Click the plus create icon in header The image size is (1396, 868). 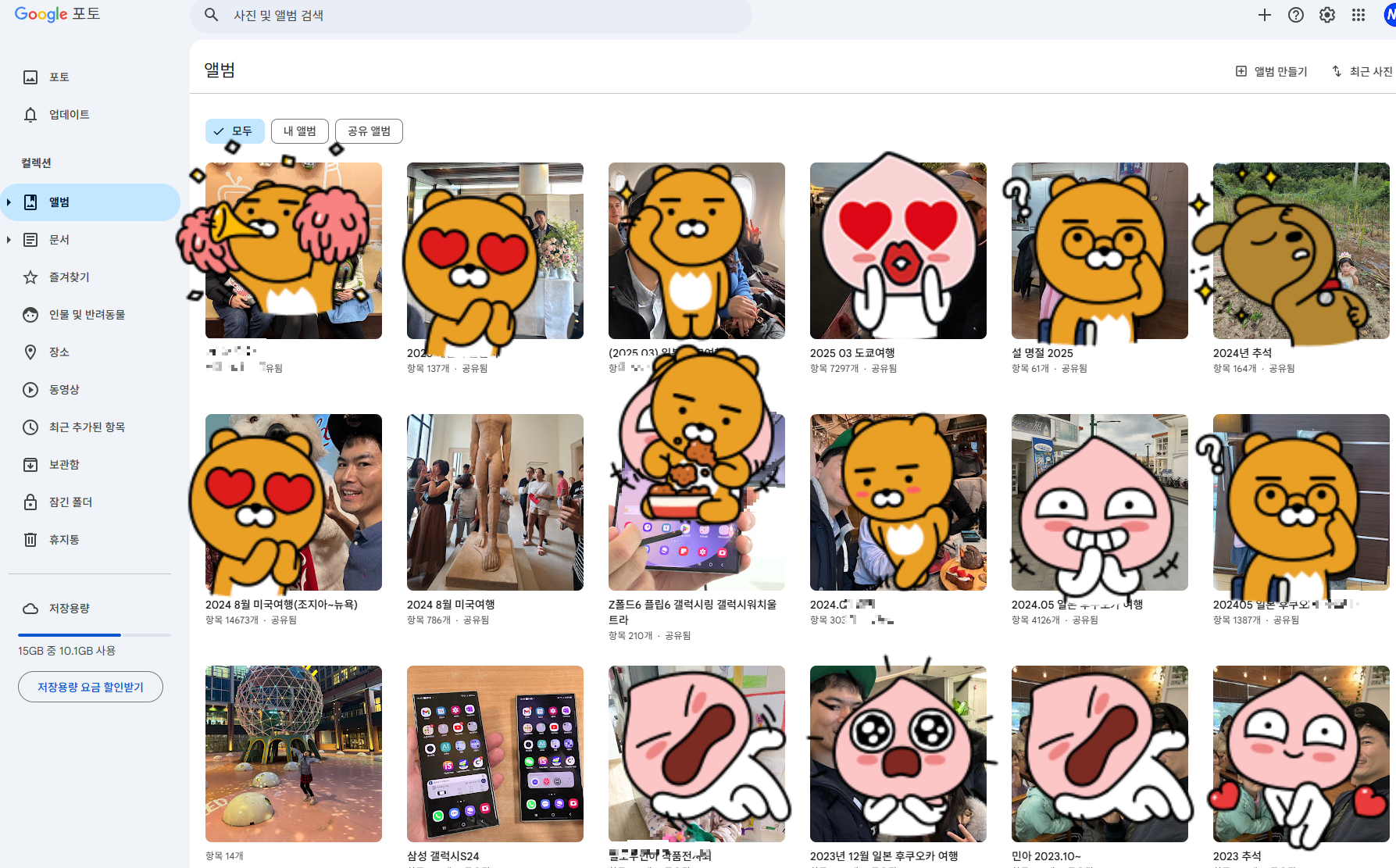(x=1265, y=15)
